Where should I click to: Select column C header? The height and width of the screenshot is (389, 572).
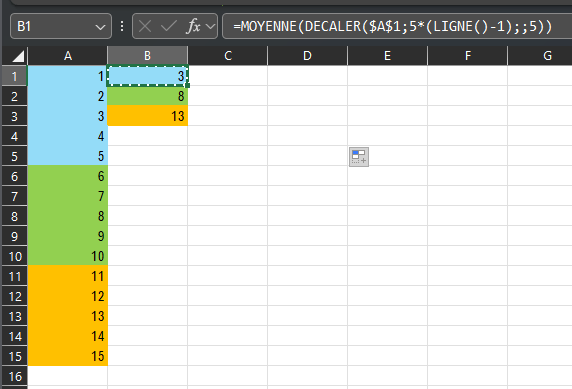click(228, 56)
